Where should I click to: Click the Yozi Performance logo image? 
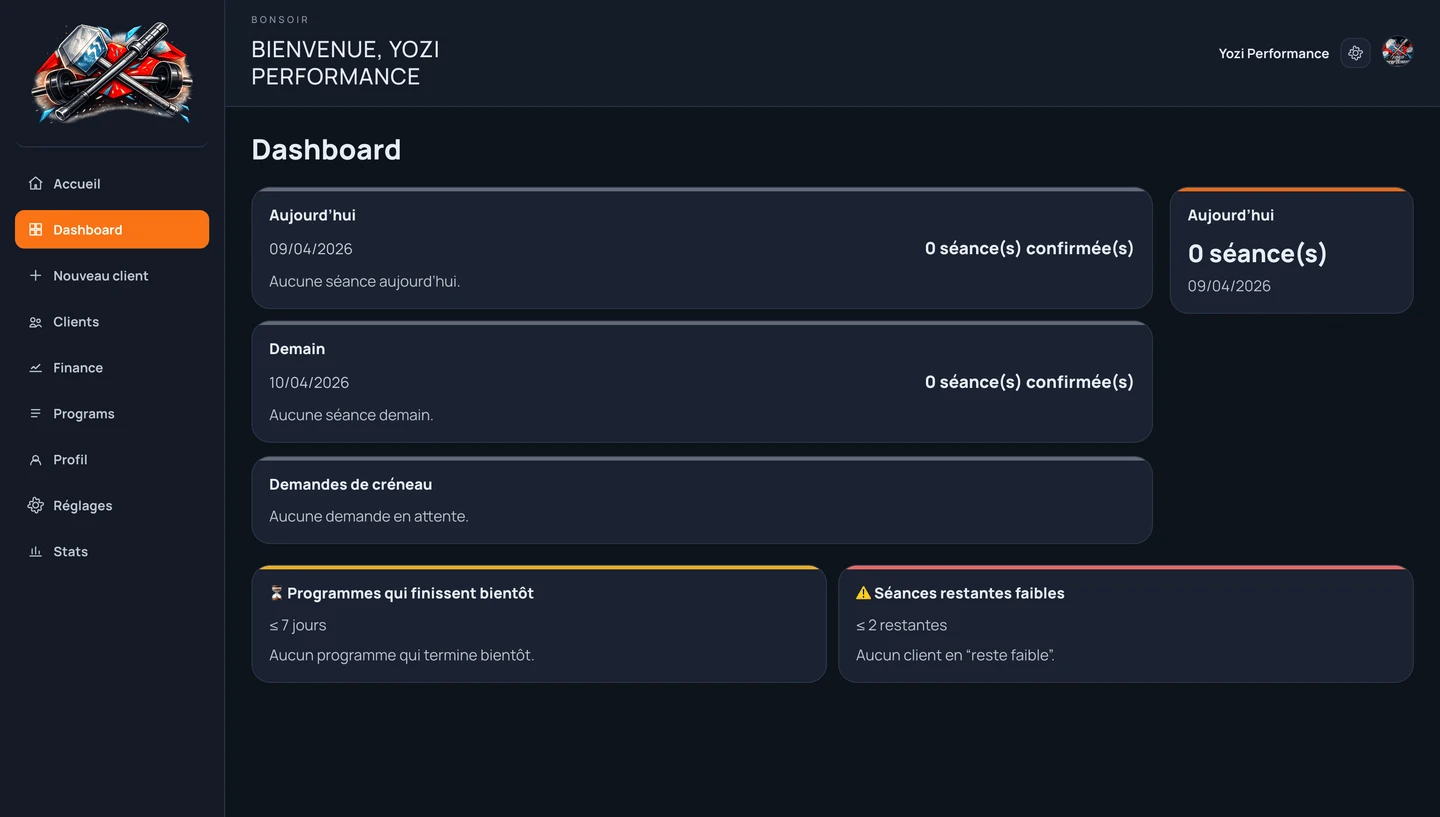(x=112, y=74)
